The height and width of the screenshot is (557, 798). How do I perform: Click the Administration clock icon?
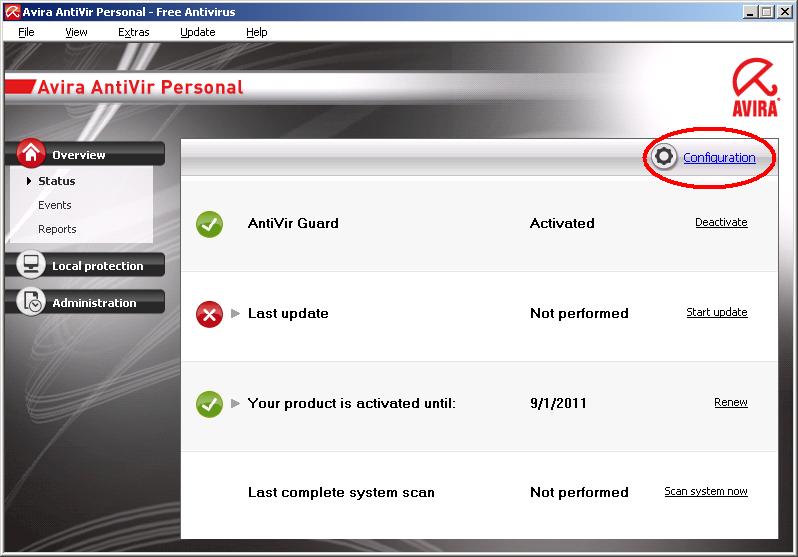[31, 302]
